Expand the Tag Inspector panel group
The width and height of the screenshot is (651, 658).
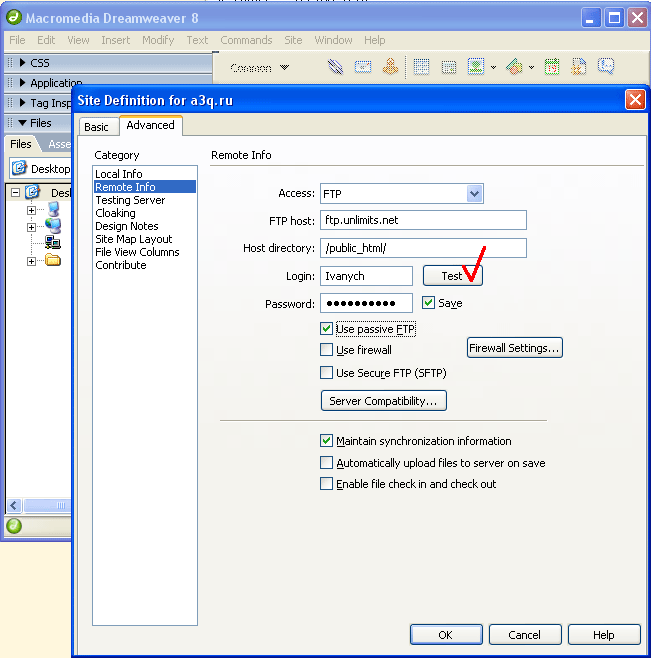pyautogui.click(x=23, y=102)
